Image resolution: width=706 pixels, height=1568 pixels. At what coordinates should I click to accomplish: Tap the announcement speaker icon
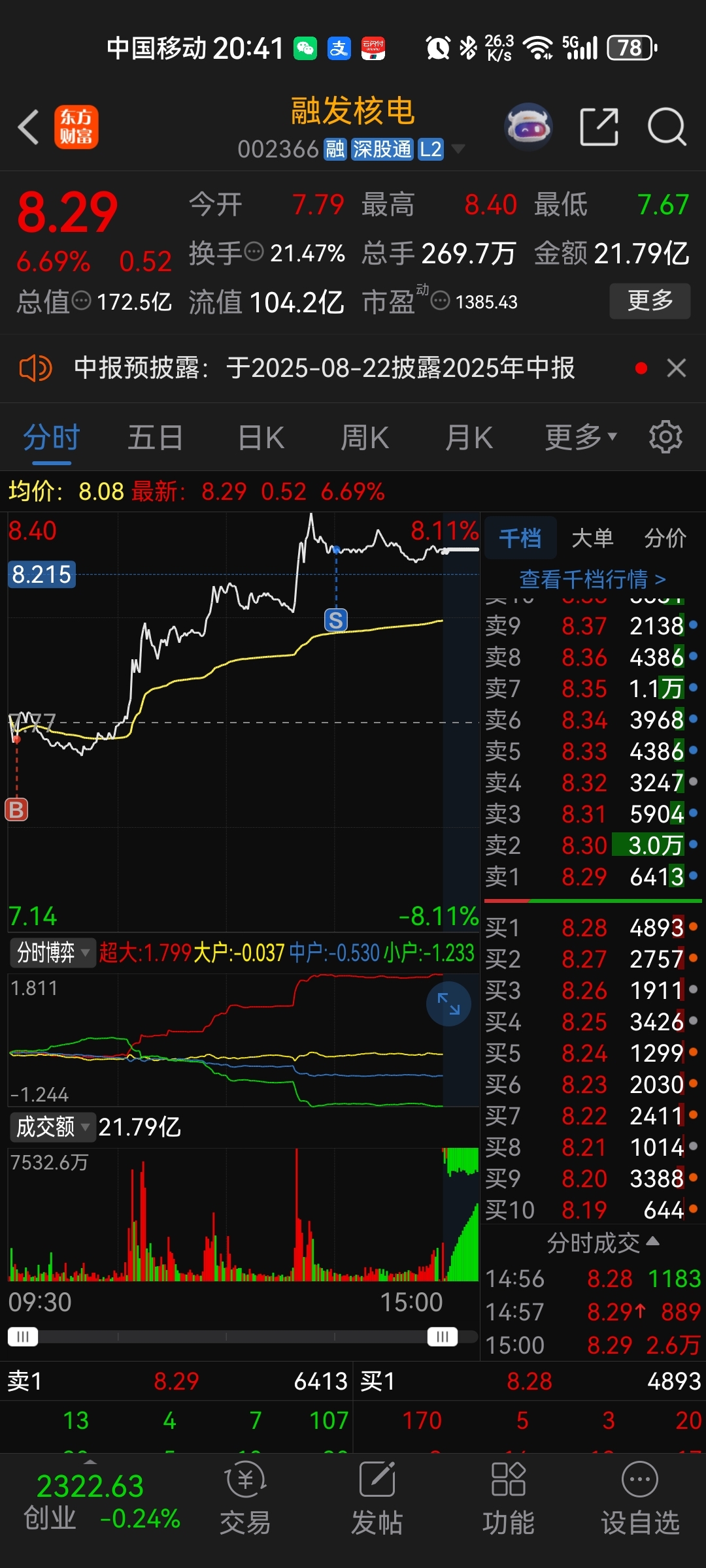click(x=35, y=368)
